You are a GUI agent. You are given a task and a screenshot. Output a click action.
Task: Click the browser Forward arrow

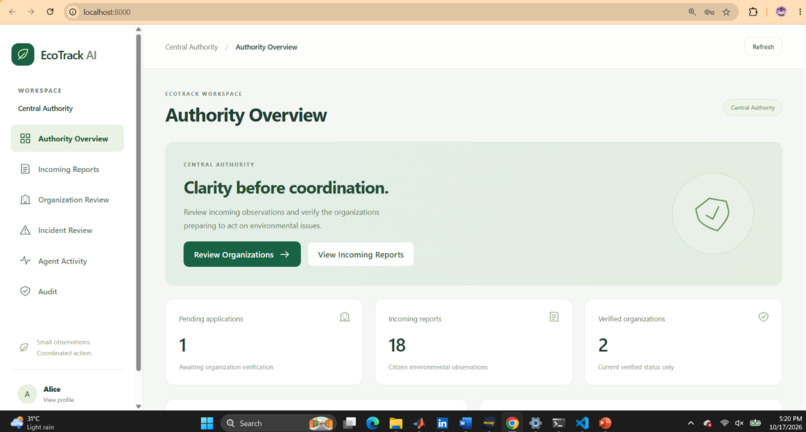coord(31,12)
